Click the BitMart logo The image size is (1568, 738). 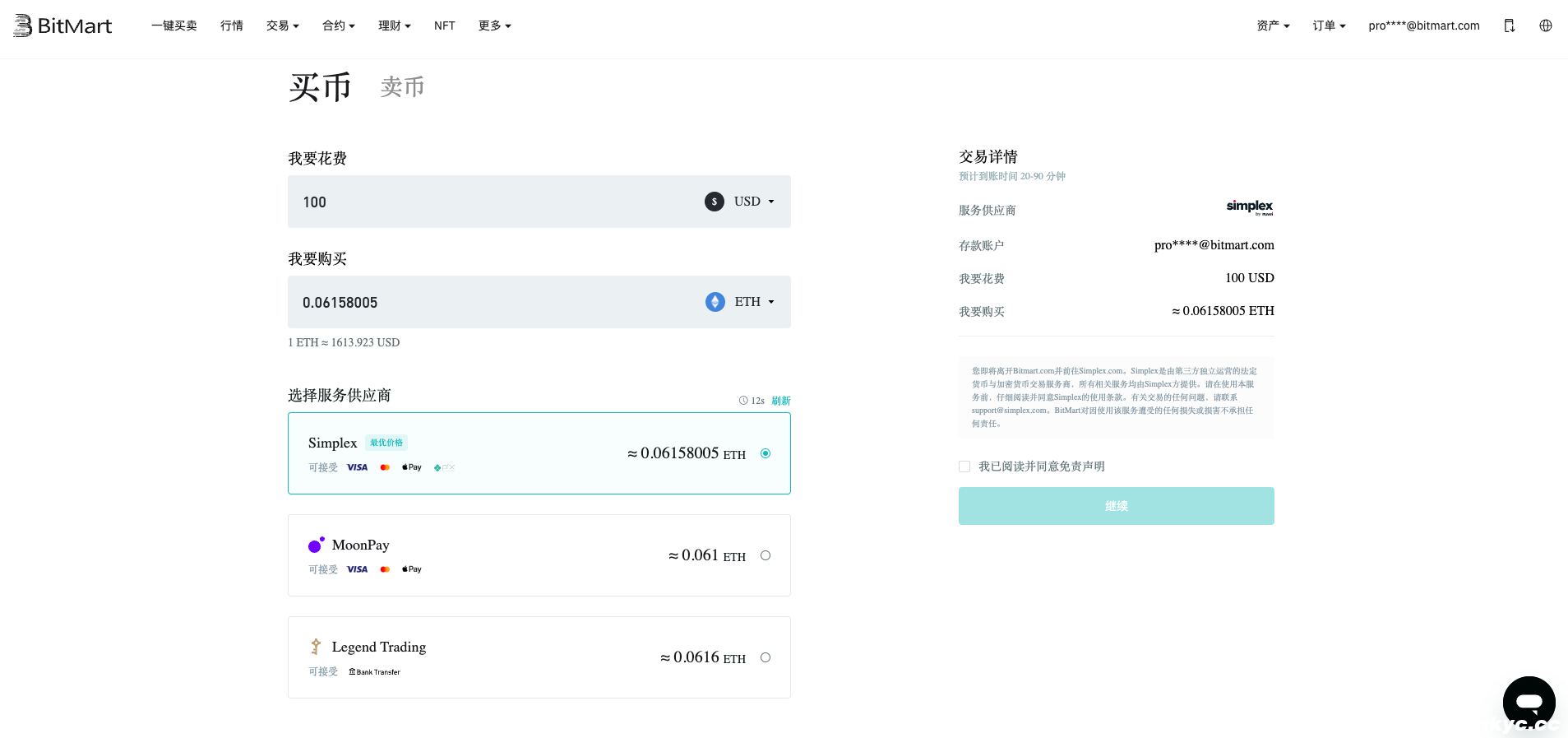click(62, 26)
